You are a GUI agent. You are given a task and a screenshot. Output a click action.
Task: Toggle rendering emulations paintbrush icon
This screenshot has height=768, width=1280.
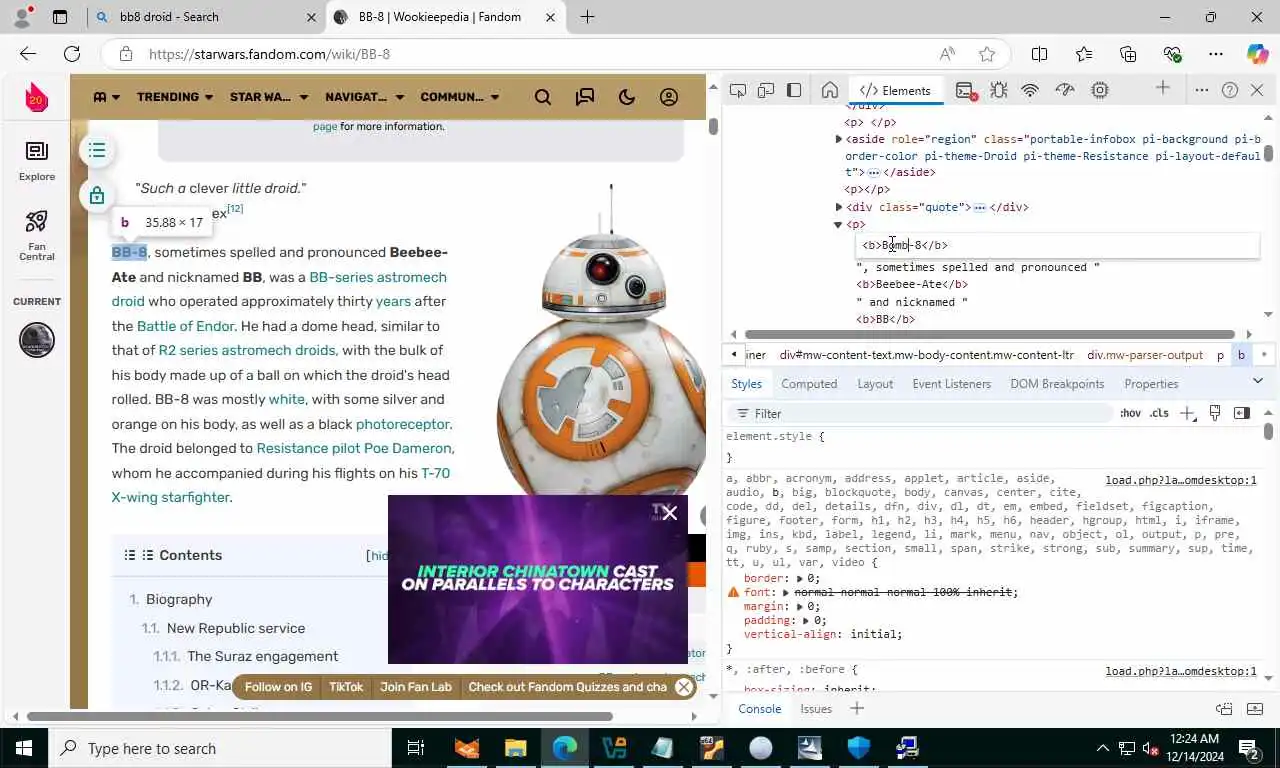(1215, 413)
